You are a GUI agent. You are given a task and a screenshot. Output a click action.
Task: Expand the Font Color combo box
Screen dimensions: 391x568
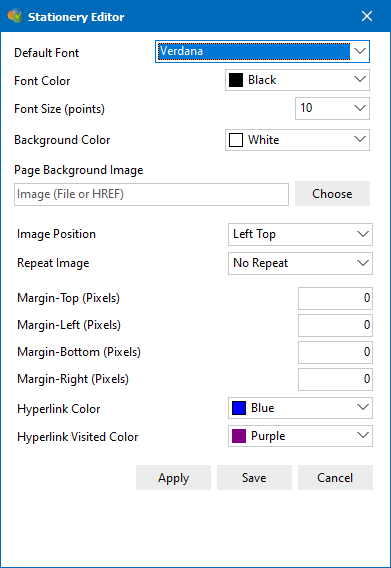(298, 80)
